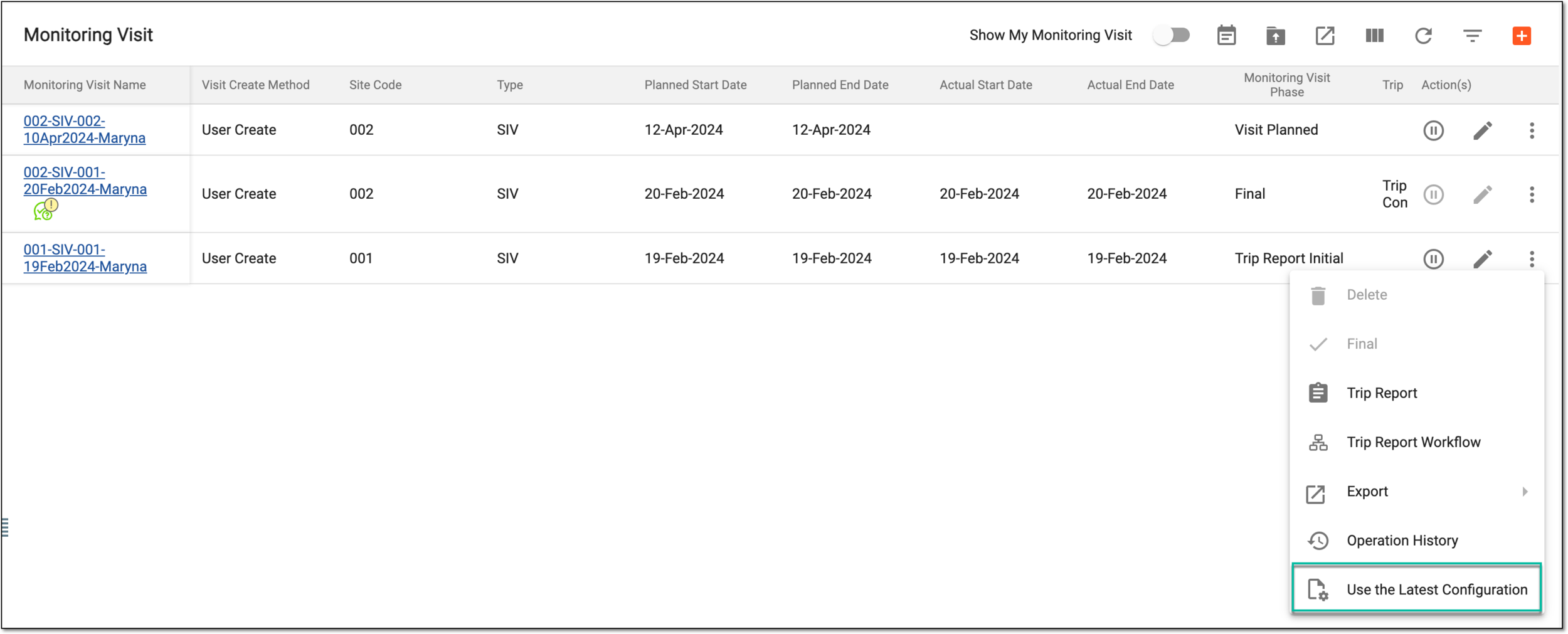Click the export icon in top toolbar
This screenshot has height=634, width=1568.
pos(1325,36)
